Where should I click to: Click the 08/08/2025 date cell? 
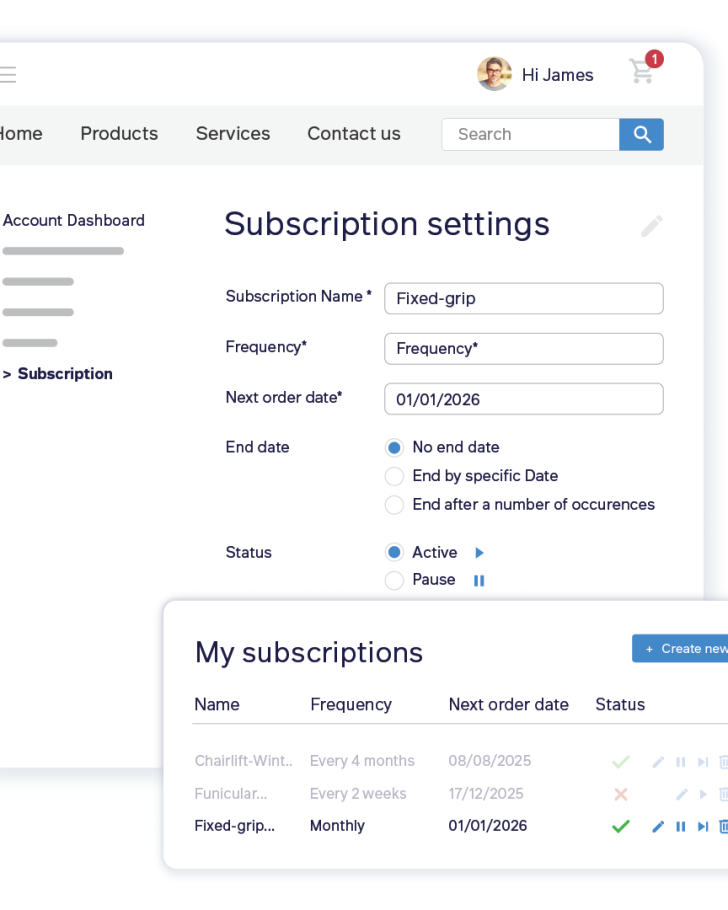click(489, 761)
